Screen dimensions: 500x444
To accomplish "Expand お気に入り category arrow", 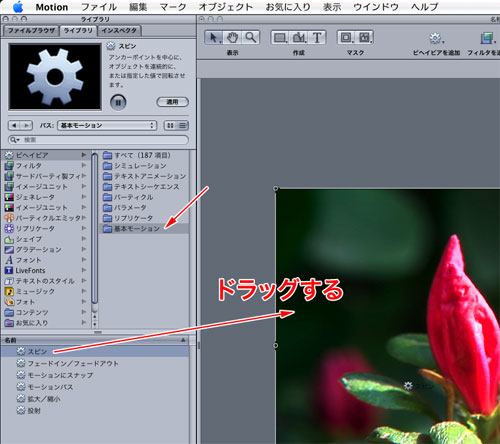I will [84, 323].
